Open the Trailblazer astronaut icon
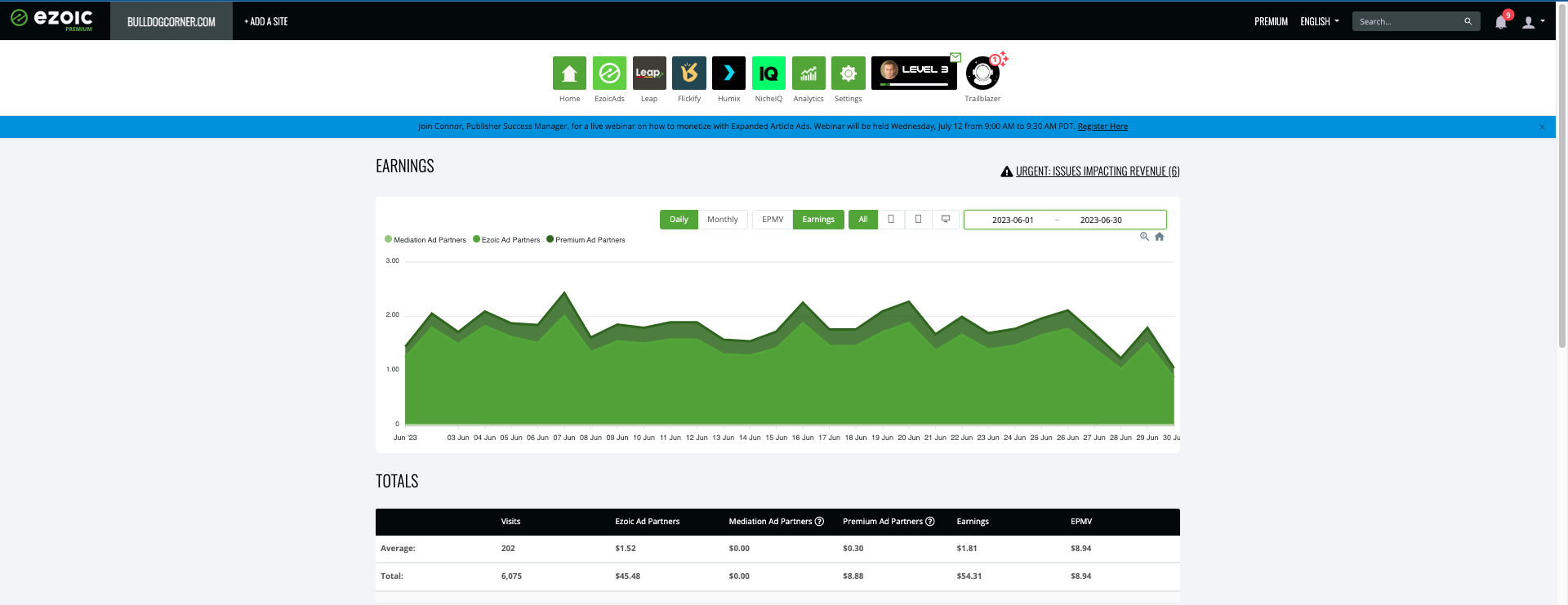The height and width of the screenshot is (605, 1568). tap(982, 74)
